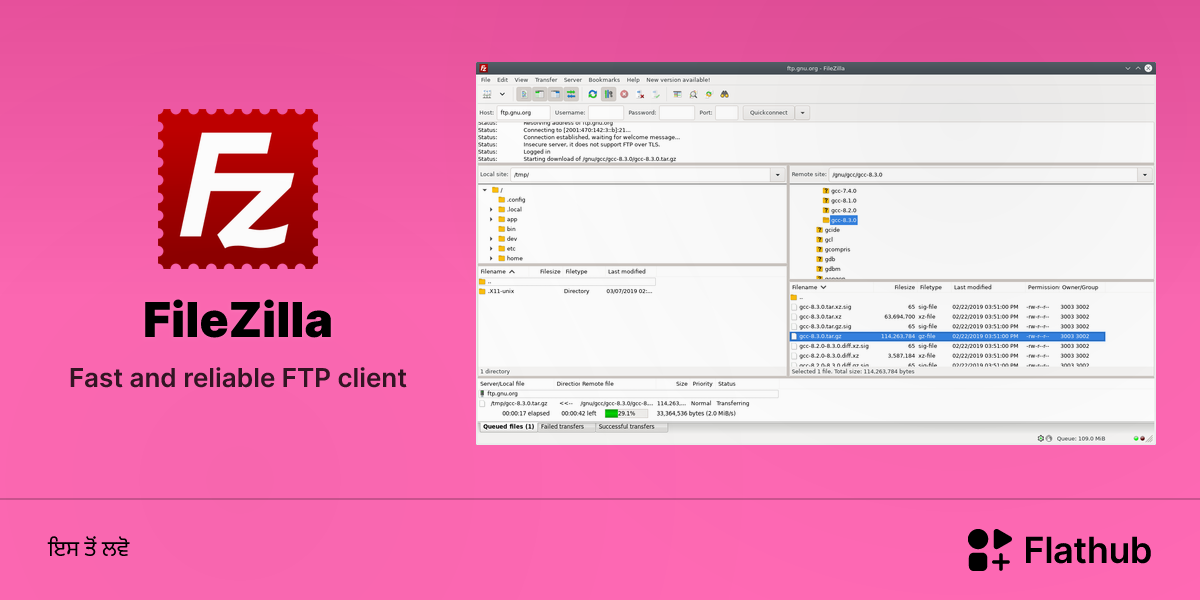Image resolution: width=1200 pixels, height=600 pixels.
Task: Open the Transfer menu
Action: [x=546, y=80]
